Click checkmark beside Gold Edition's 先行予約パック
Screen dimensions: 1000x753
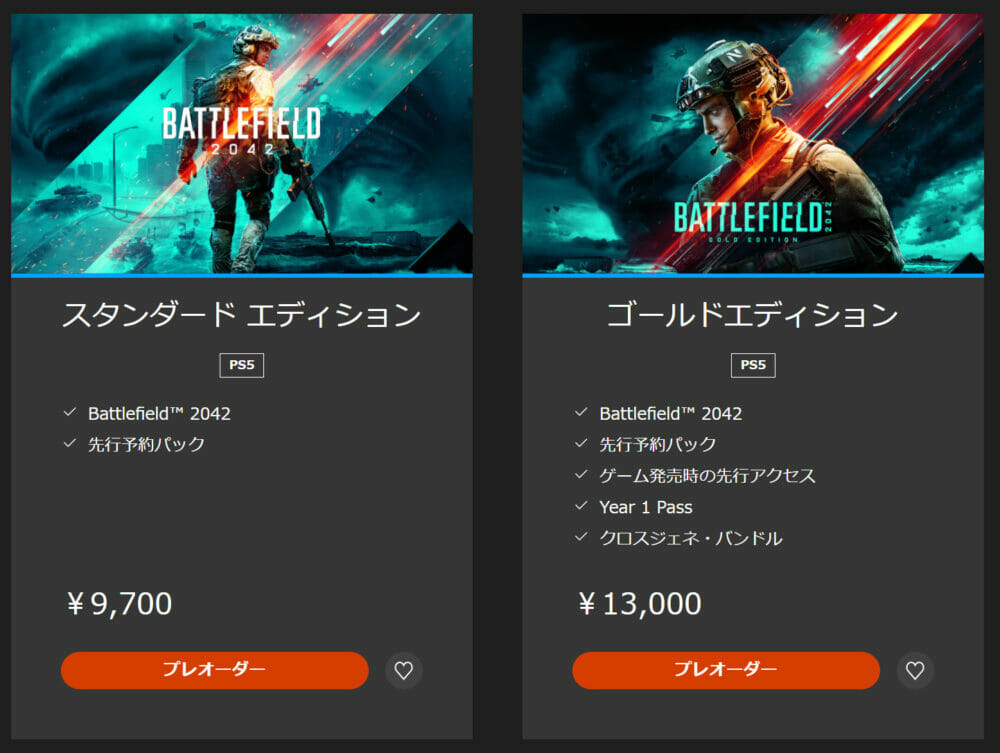click(581, 443)
